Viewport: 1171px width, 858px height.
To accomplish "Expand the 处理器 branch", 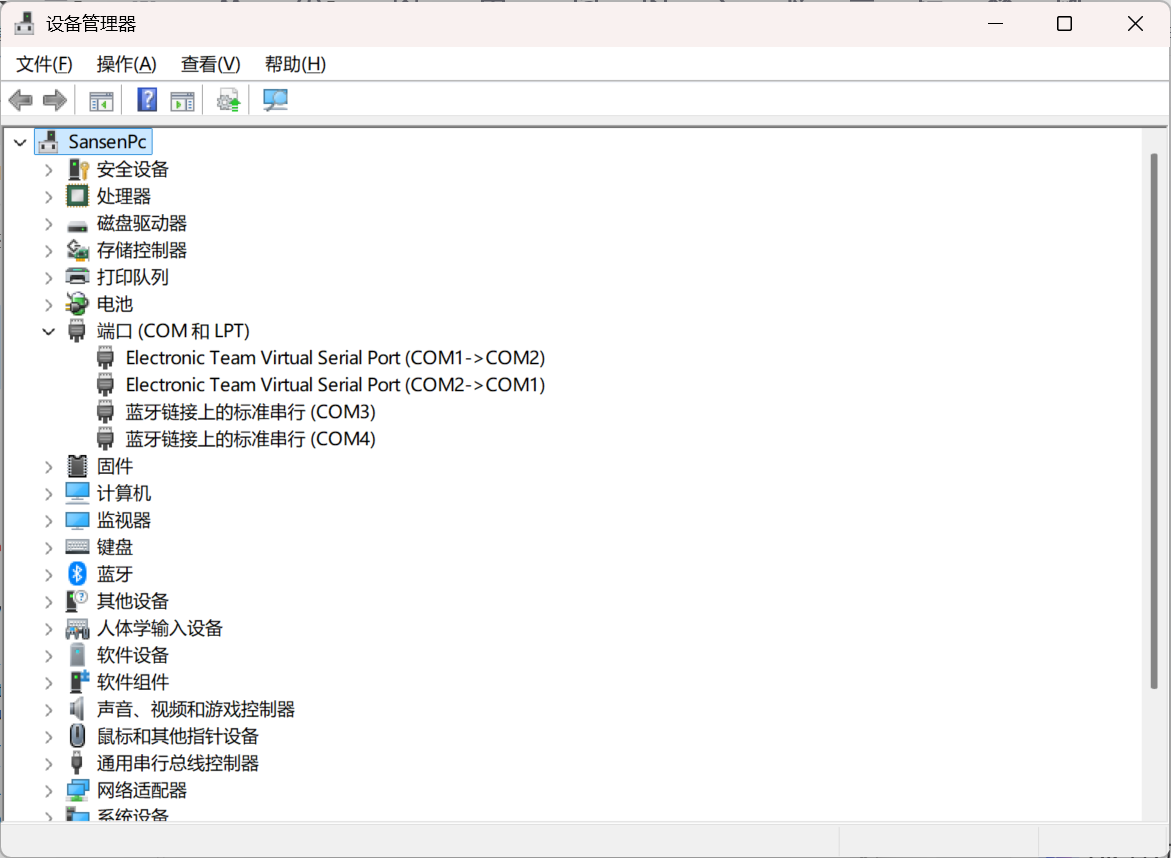I will tap(48, 195).
